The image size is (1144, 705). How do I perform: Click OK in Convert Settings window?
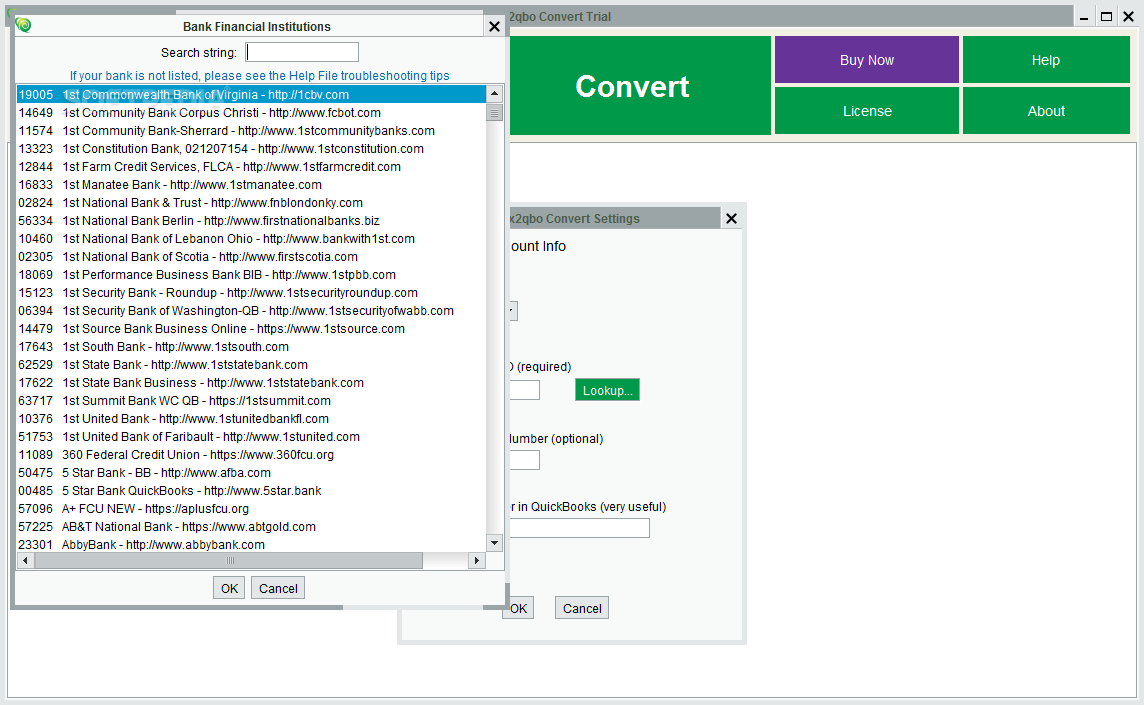[519, 609]
